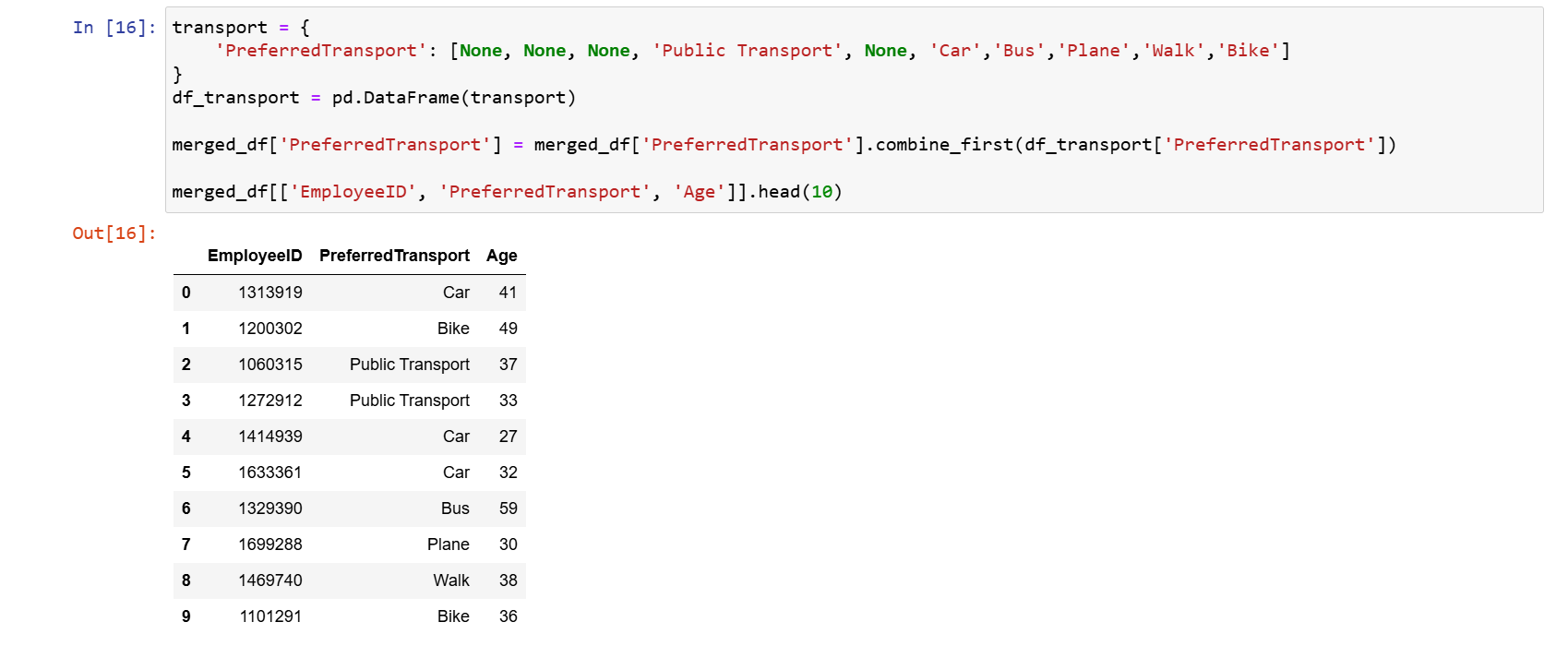Click the Age value 59
This screenshot has height=646, width=1568.
[x=508, y=508]
